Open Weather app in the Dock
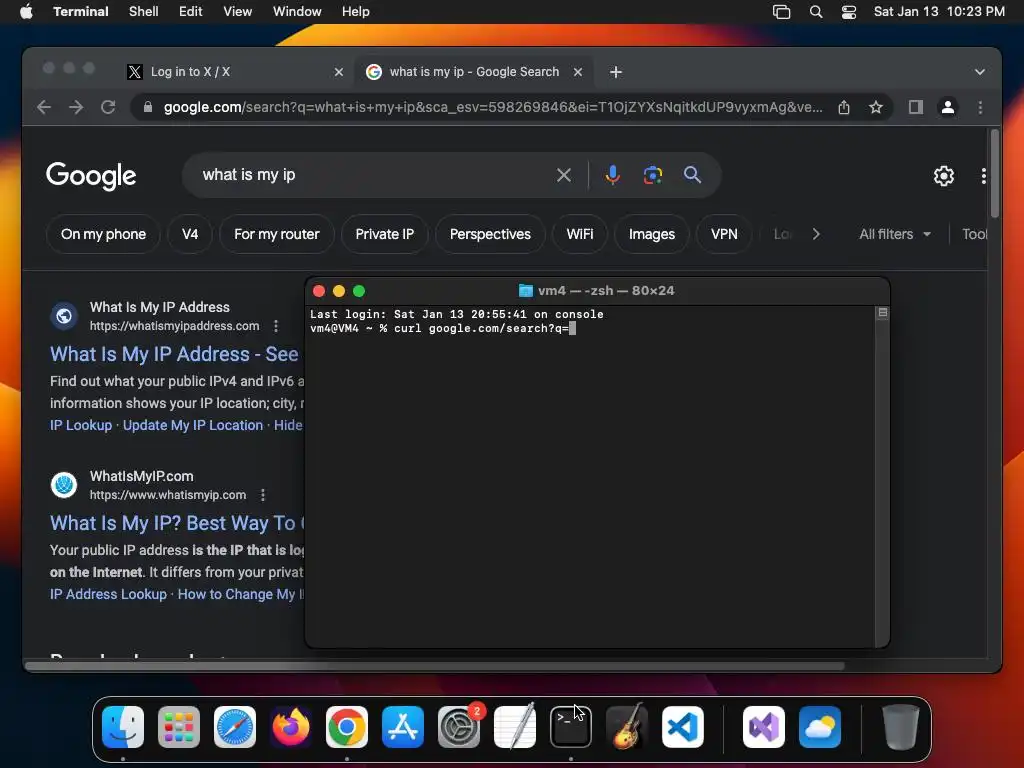1024x768 pixels. click(820, 727)
